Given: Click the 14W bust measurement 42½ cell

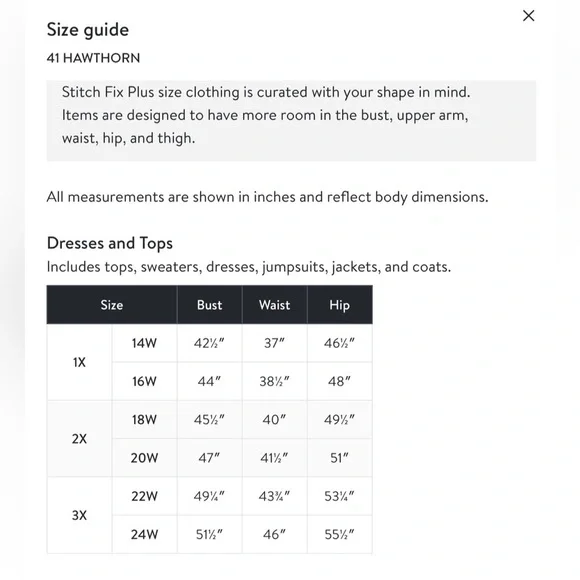Looking at the screenshot, I should point(209,343).
